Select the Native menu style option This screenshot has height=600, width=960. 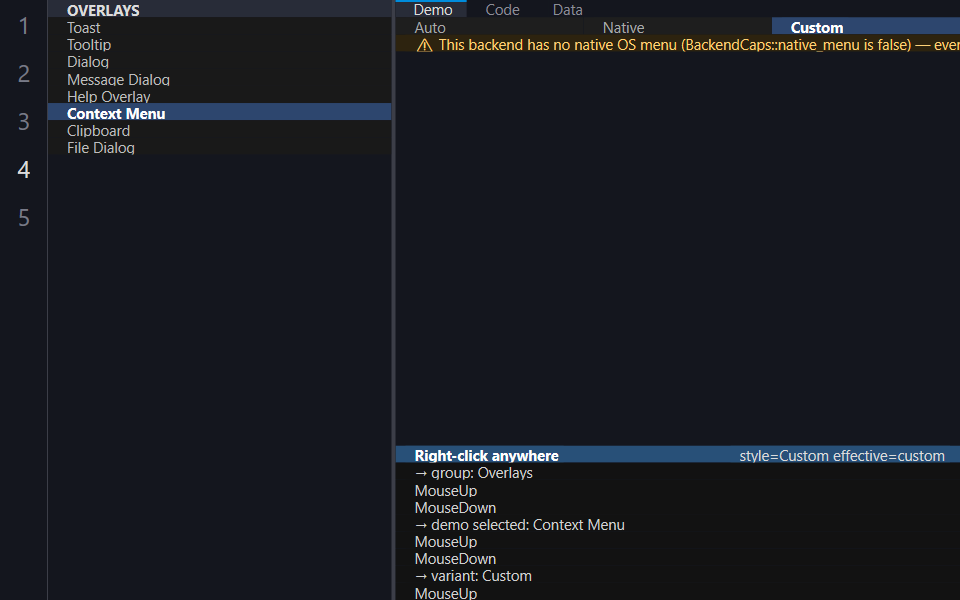678,28
